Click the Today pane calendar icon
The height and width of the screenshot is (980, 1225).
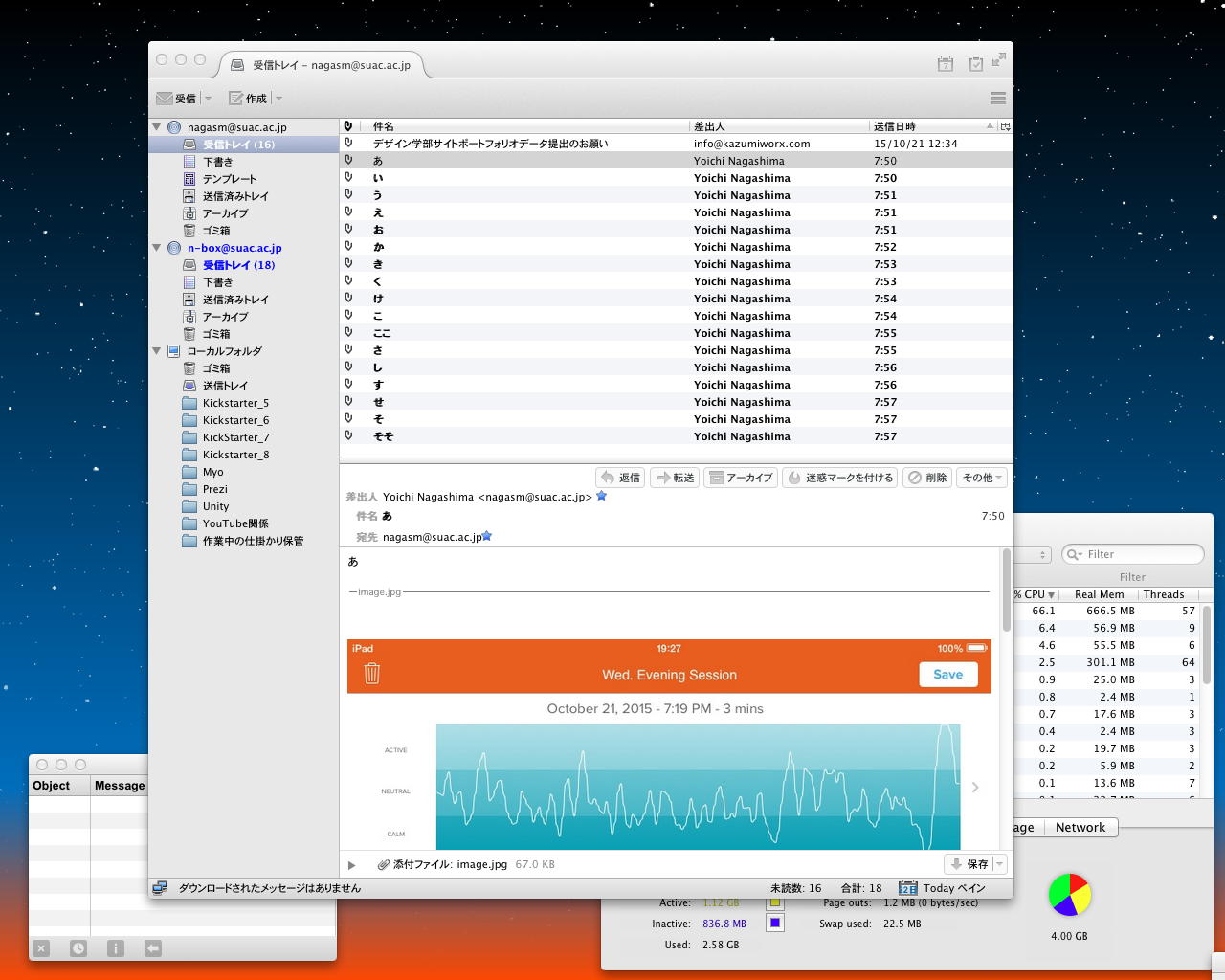coord(907,888)
